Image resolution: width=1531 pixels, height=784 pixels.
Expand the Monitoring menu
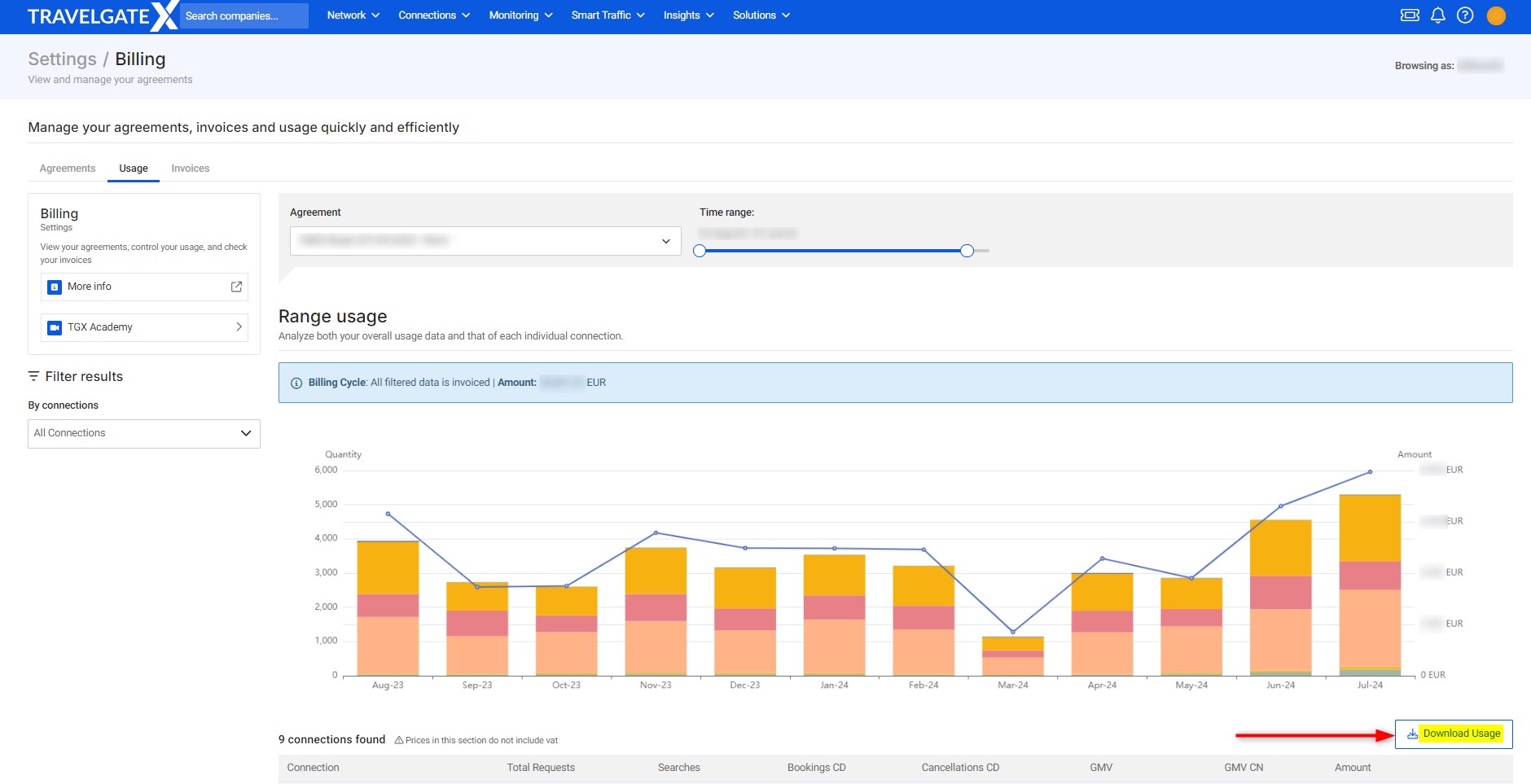pyautogui.click(x=521, y=15)
